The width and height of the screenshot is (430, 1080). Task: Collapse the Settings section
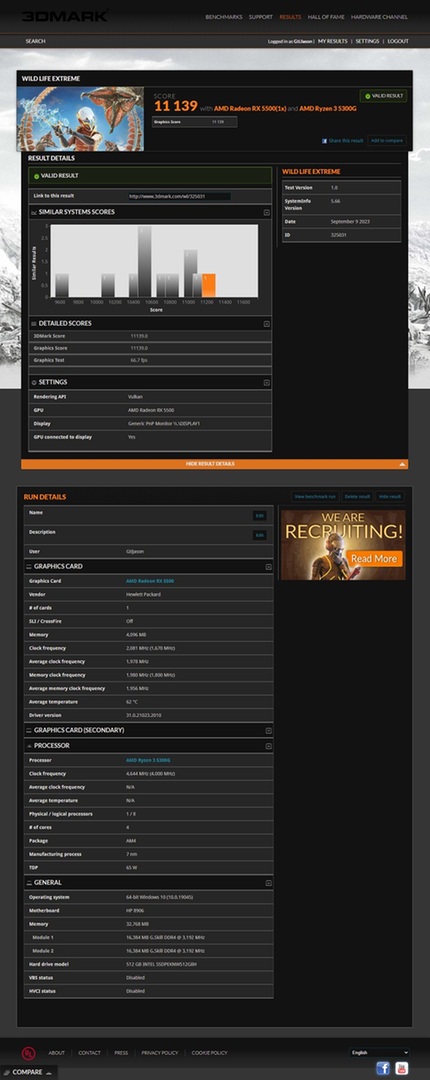coord(266,382)
